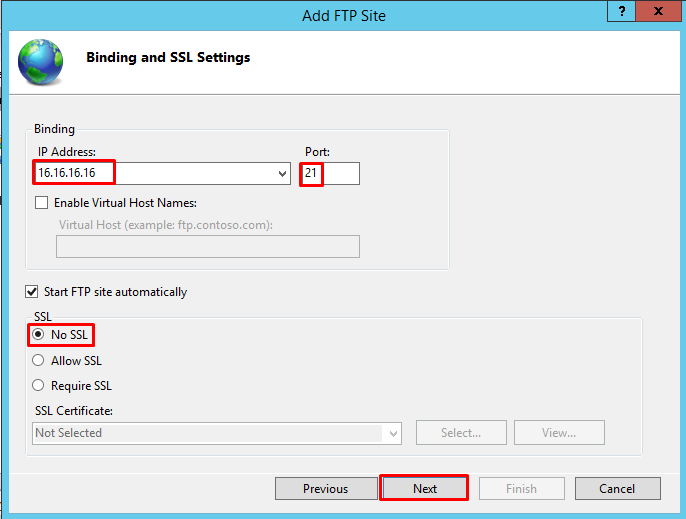Expand the IP Address dropdown arrow
This screenshot has height=519, width=686.
coord(282,174)
